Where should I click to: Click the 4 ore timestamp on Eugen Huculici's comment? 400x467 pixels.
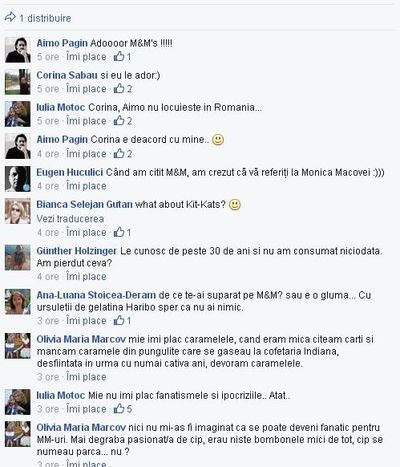[48, 186]
